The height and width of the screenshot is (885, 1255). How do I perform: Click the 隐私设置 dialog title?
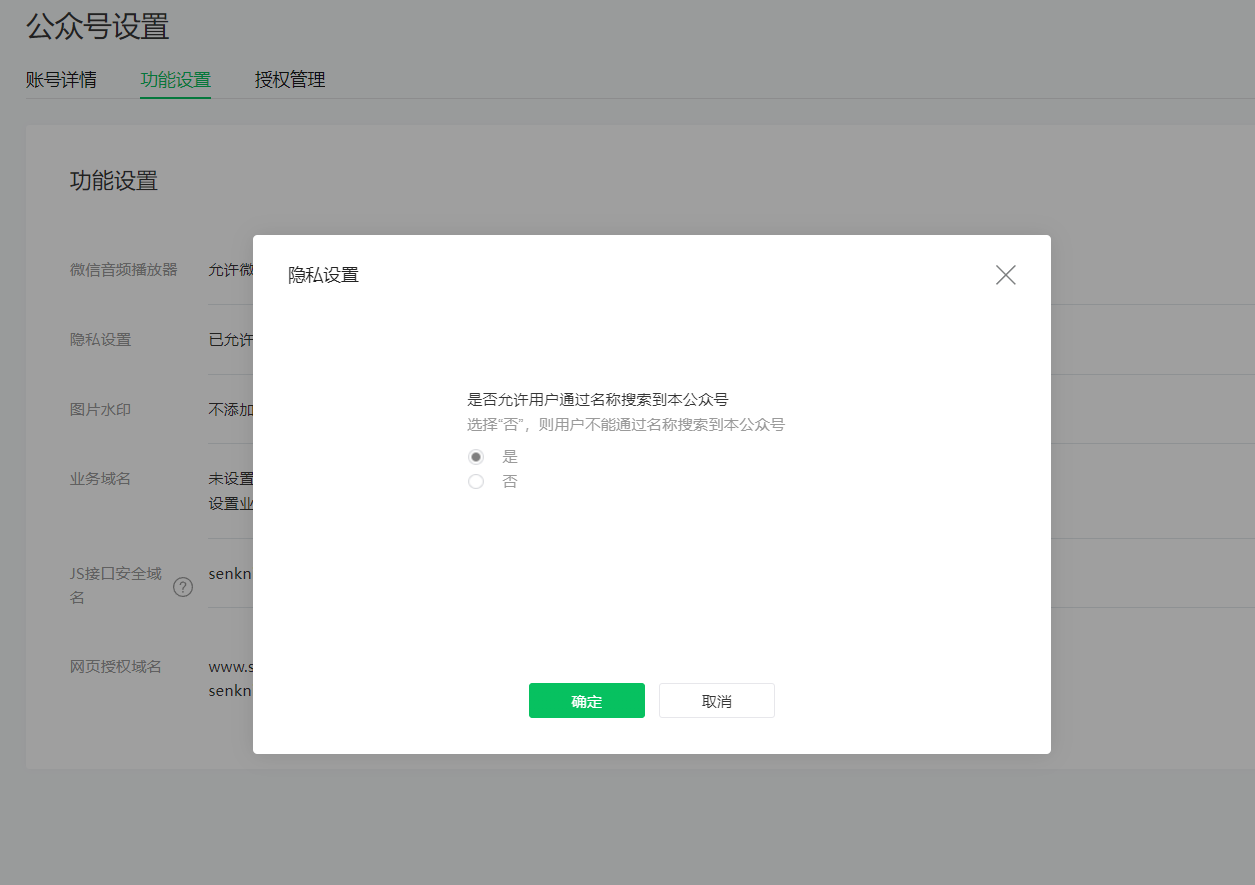coord(323,275)
